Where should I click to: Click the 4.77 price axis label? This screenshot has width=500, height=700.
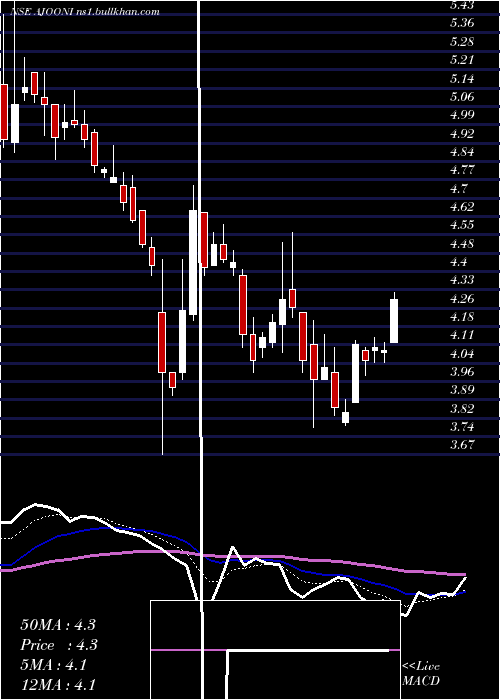click(x=462, y=170)
